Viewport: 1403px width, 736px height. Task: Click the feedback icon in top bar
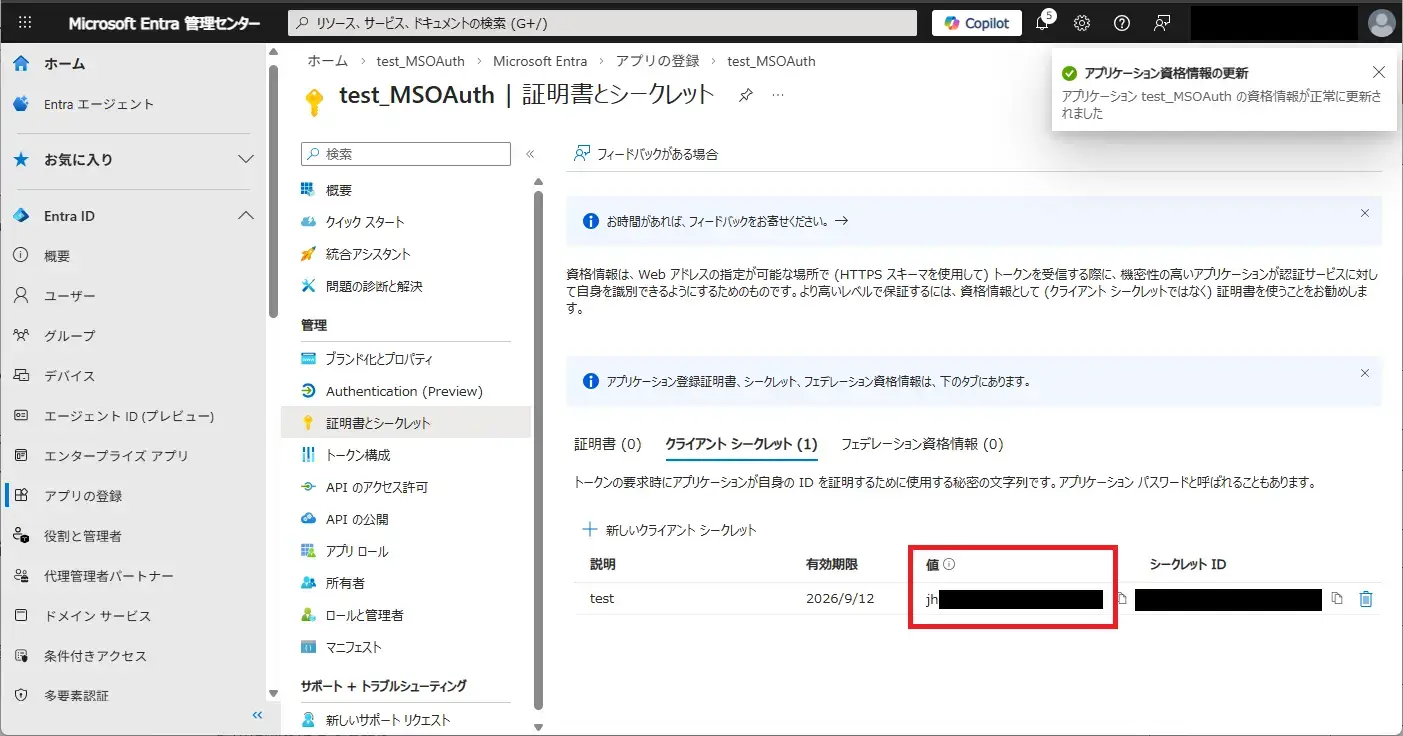coord(1161,23)
